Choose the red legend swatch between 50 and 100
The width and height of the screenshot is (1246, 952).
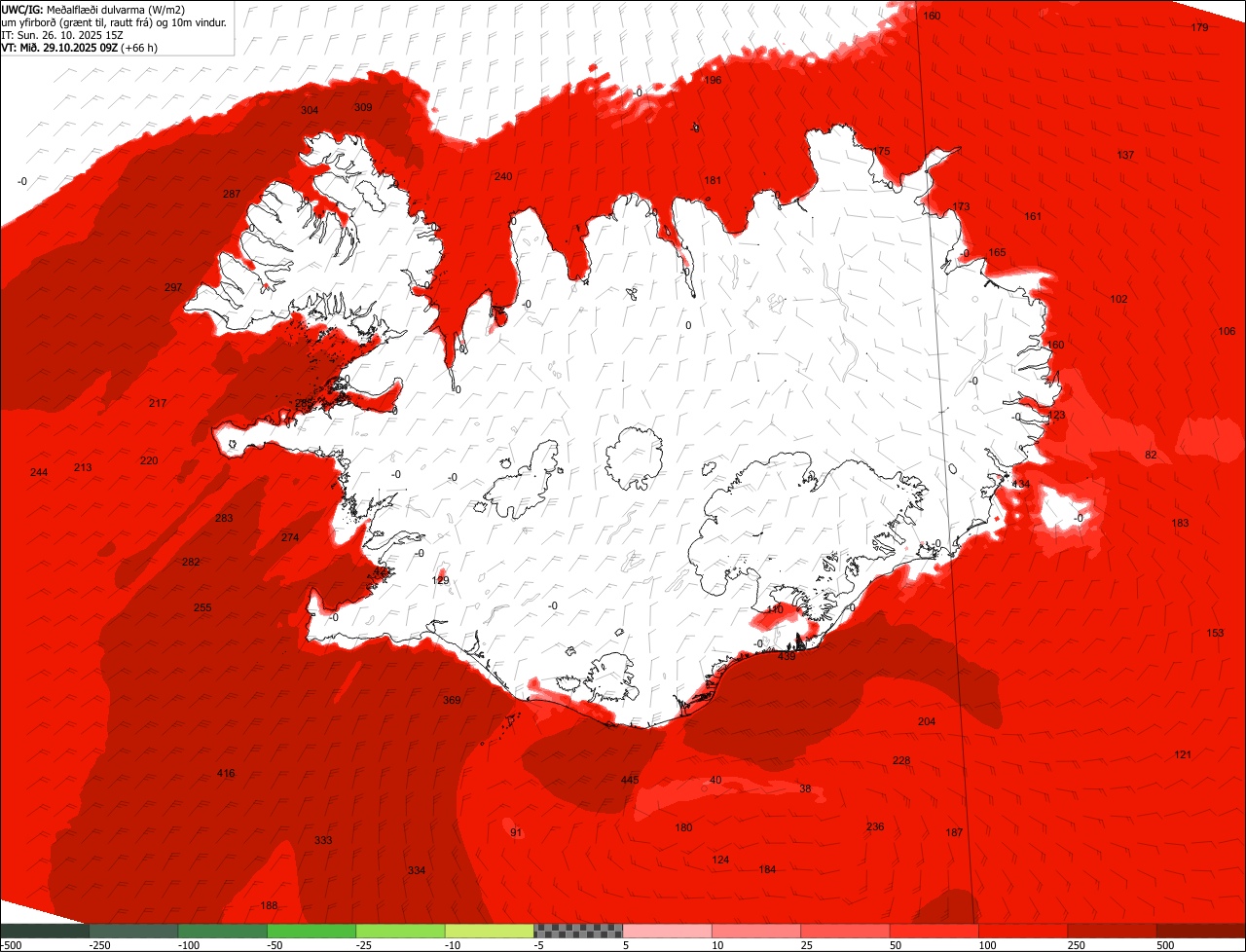click(934, 931)
